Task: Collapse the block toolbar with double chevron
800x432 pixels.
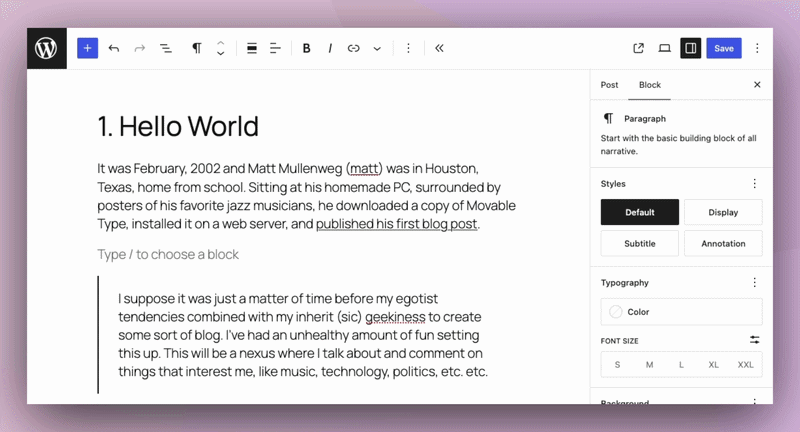Action: [x=439, y=48]
